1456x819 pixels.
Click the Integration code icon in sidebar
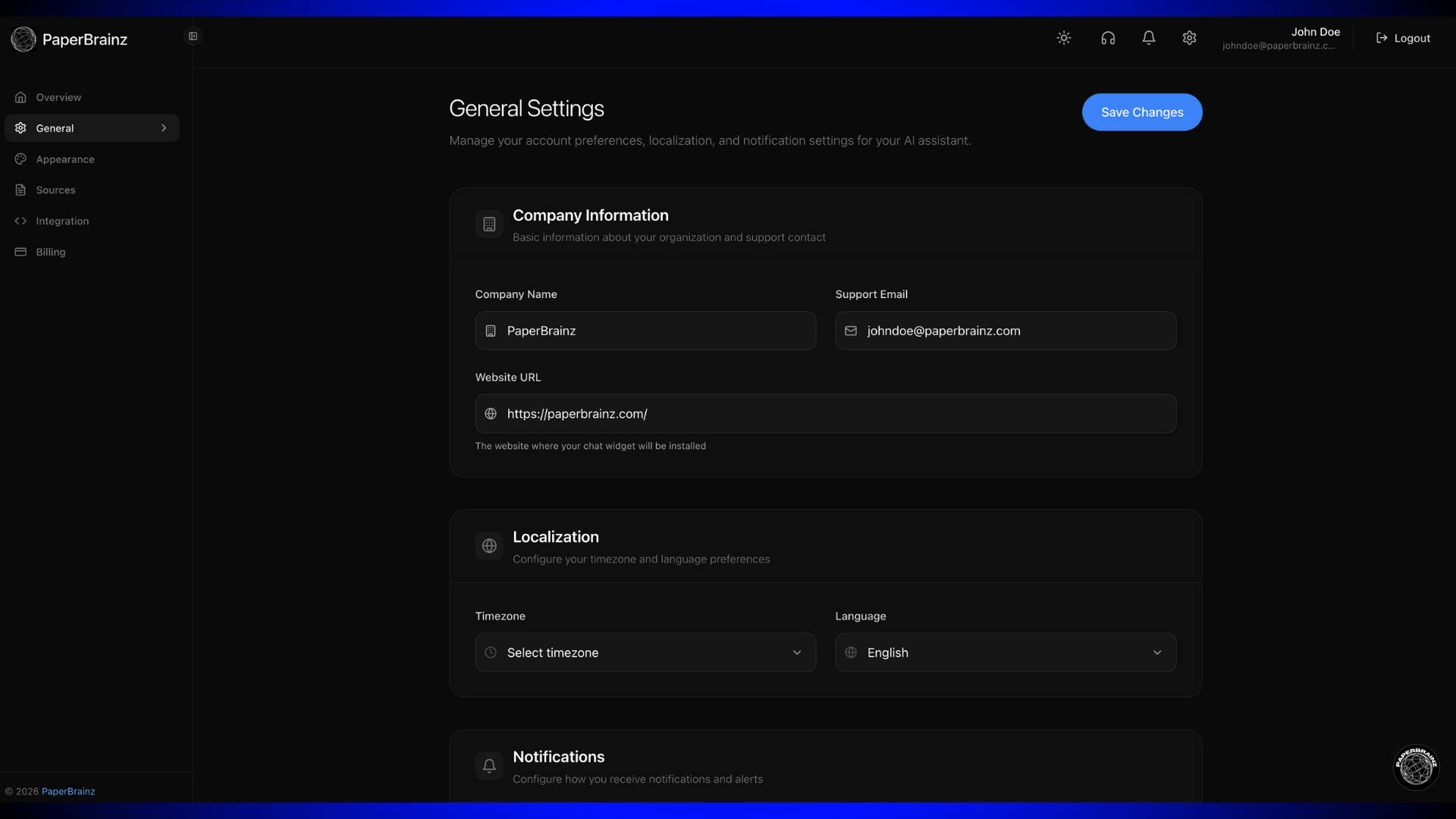click(x=20, y=221)
